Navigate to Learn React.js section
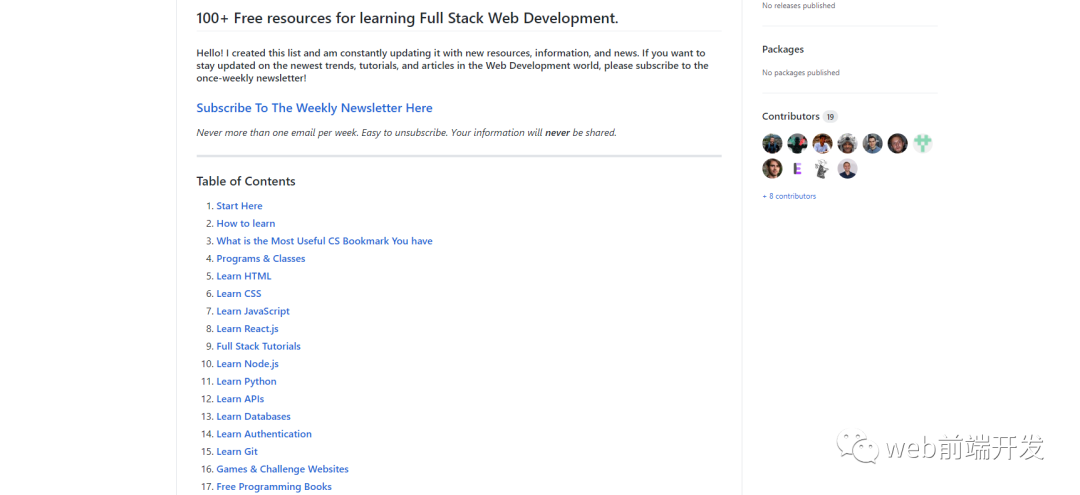Screen dimensions: 1080x495 247,328
